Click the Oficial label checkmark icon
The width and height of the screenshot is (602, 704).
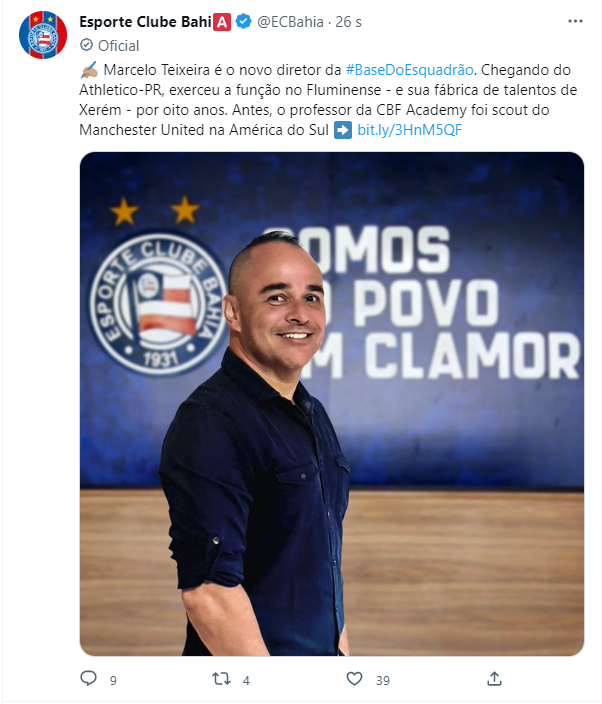86,45
